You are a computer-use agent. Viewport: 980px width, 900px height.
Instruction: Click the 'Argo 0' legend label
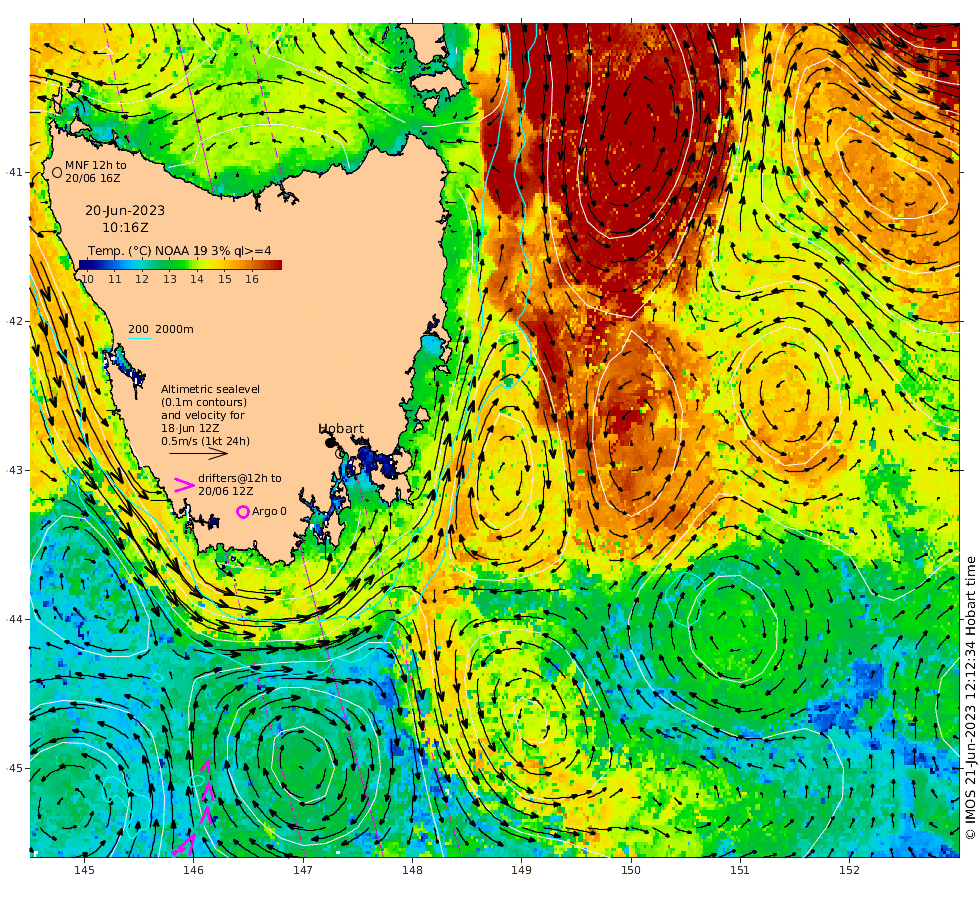tap(269, 511)
